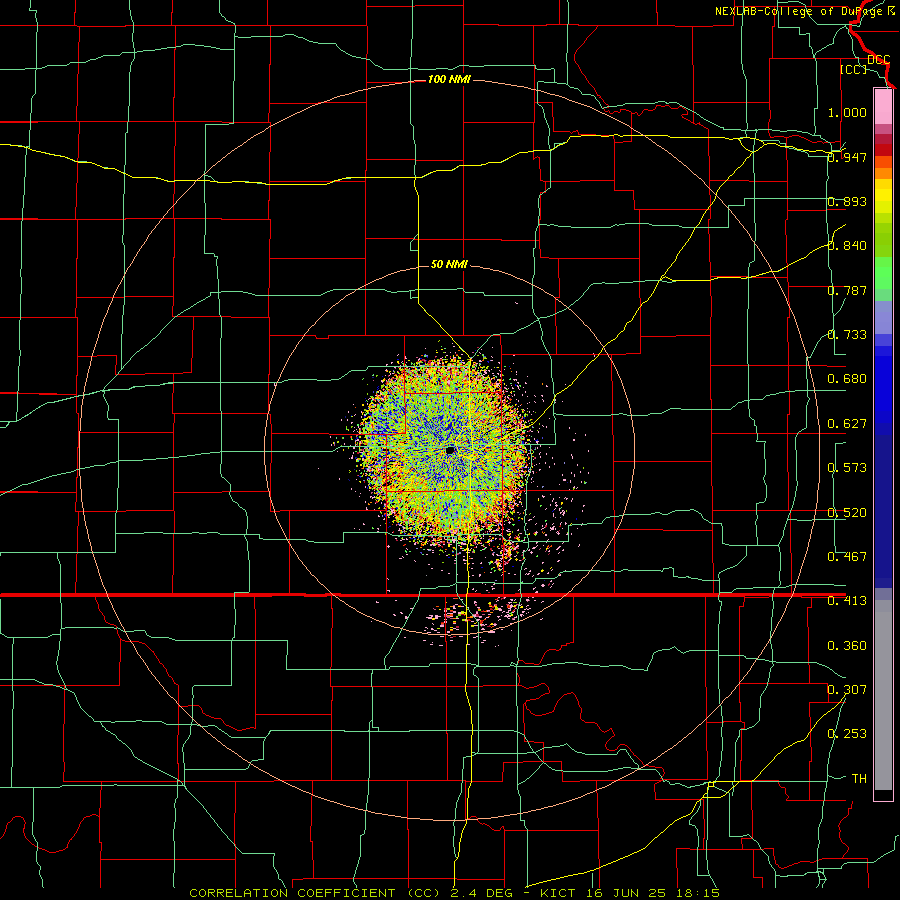Pick the pink swatch at 1.000
This screenshot has width=900, height=900.
[883, 107]
